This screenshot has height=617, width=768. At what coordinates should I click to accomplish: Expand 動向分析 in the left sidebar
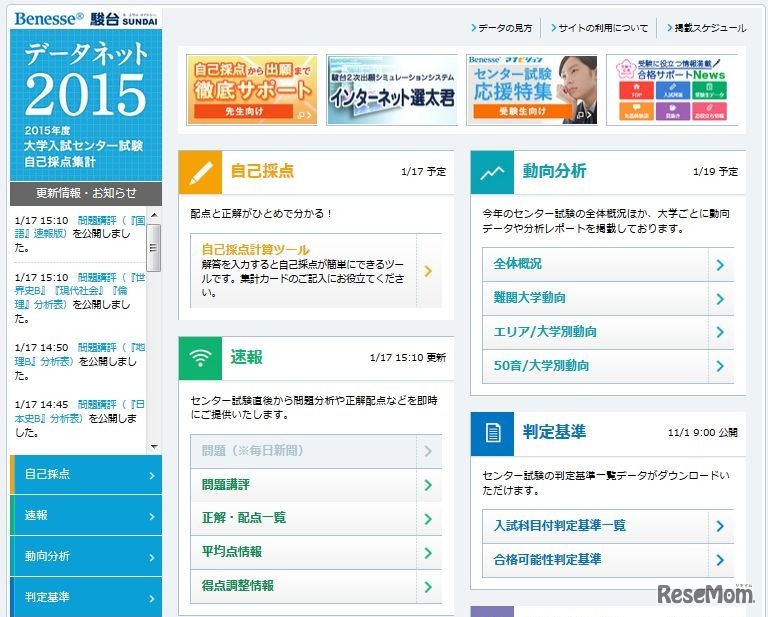pyautogui.click(x=86, y=556)
